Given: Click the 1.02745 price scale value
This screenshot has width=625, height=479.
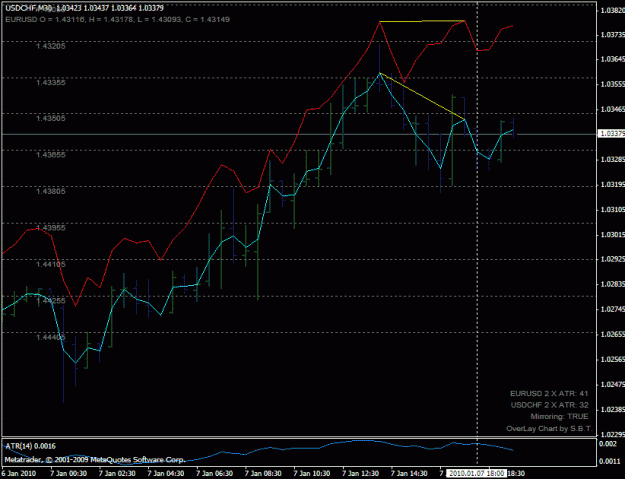Looking at the screenshot, I should point(613,309).
